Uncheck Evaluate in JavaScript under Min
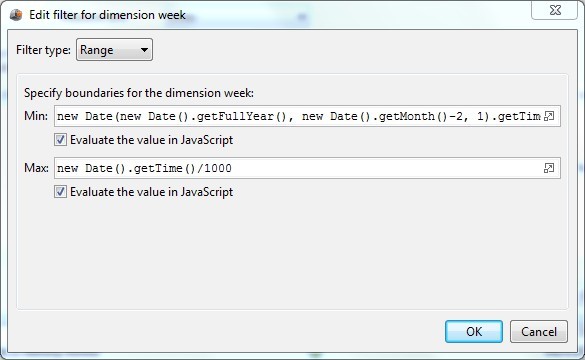This screenshot has width=585, height=360. click(x=60, y=140)
